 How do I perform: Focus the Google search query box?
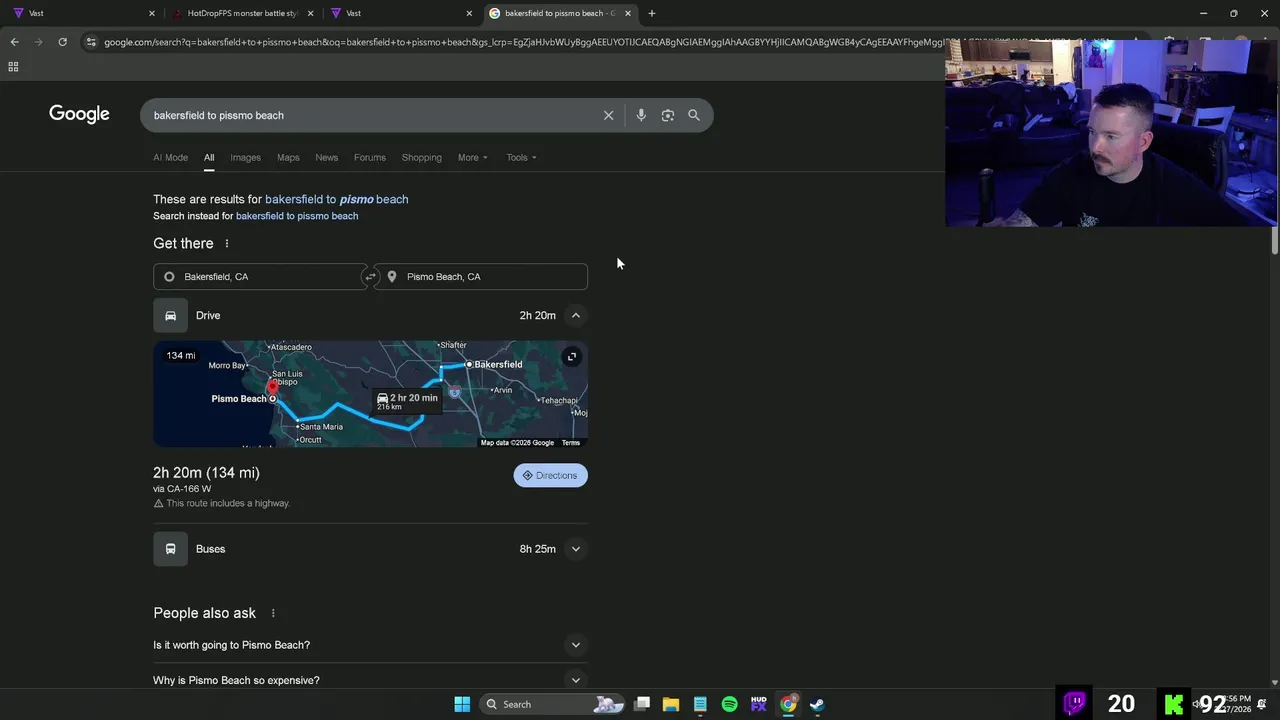tap(370, 115)
